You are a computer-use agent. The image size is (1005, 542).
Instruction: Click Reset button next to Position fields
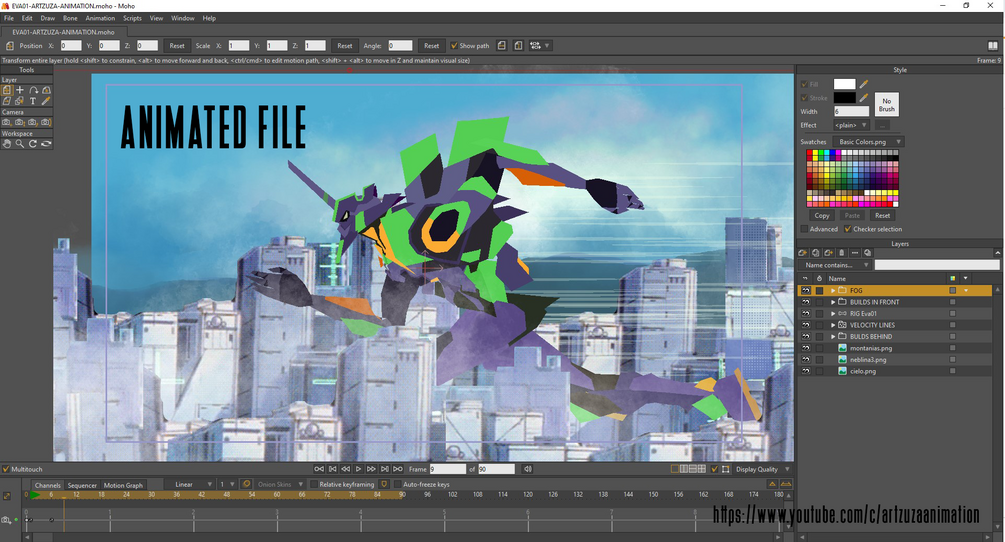click(x=177, y=45)
